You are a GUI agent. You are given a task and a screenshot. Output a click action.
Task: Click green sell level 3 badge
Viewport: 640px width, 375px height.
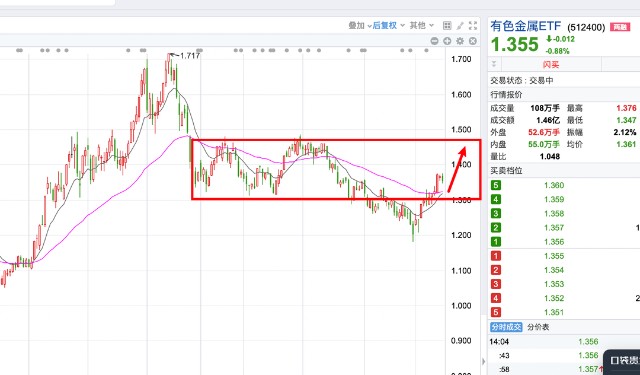click(496, 213)
